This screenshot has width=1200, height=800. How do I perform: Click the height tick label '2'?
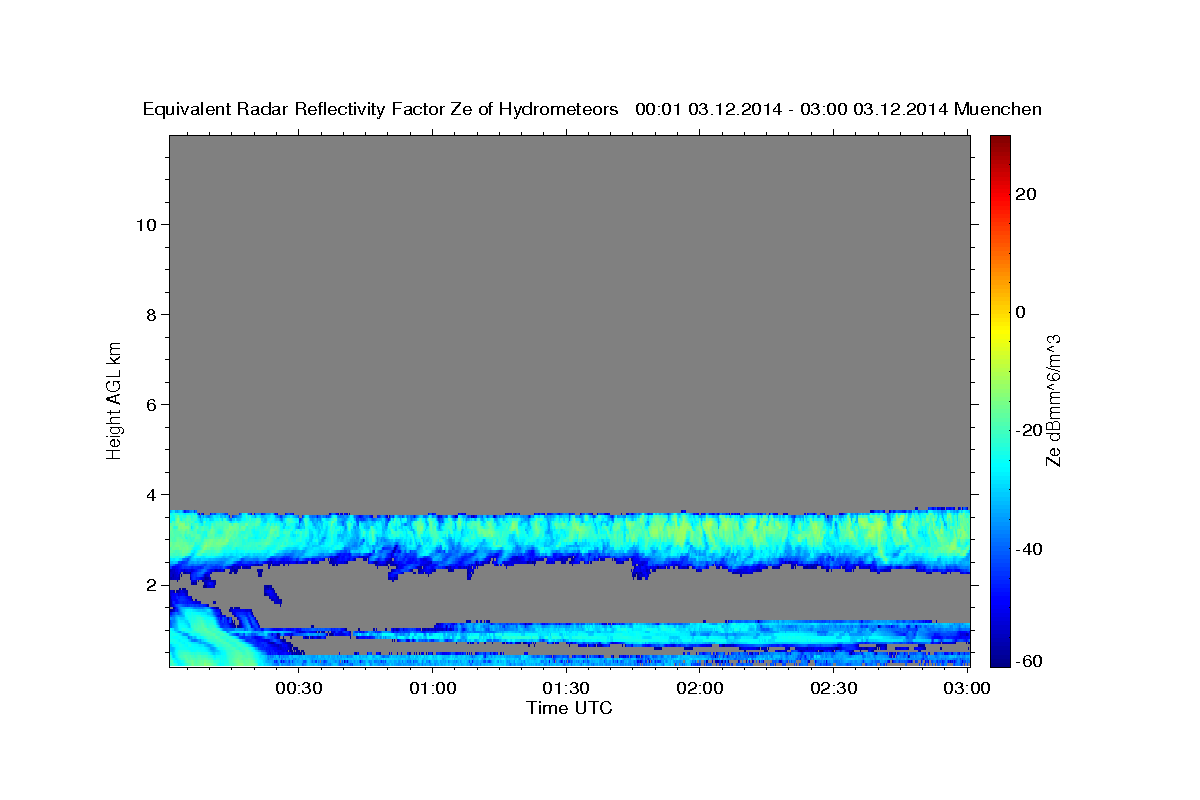coord(151,584)
